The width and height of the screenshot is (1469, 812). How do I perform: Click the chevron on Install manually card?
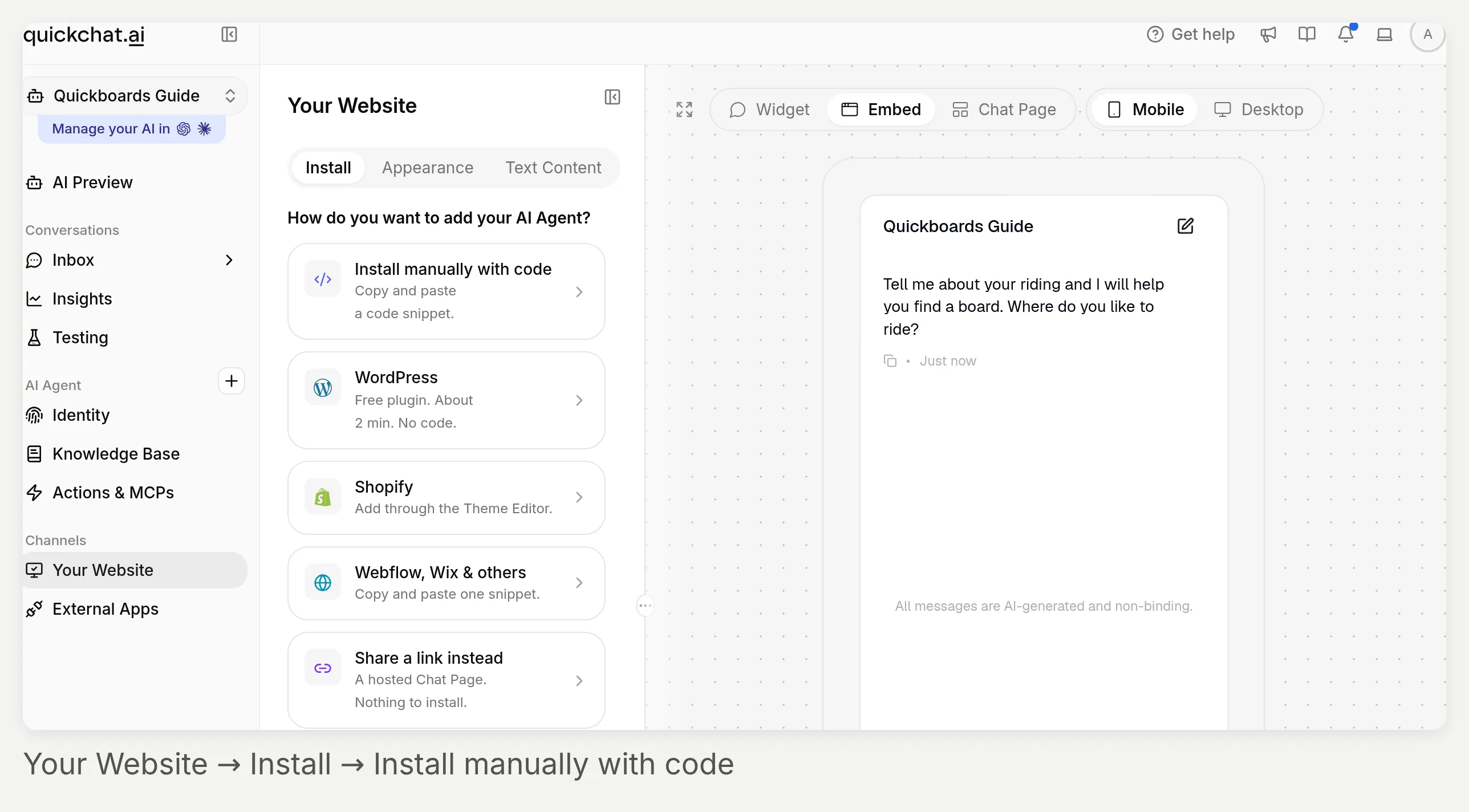[579, 292]
